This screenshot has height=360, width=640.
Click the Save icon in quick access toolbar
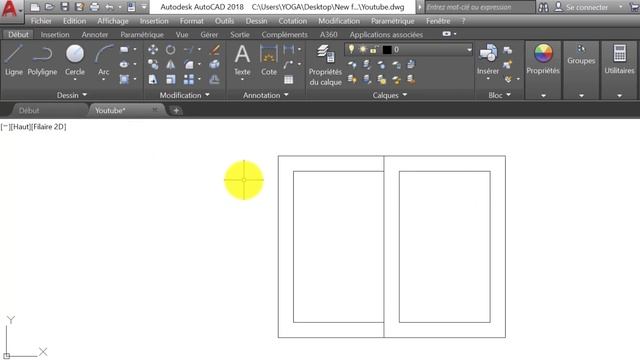point(64,7)
